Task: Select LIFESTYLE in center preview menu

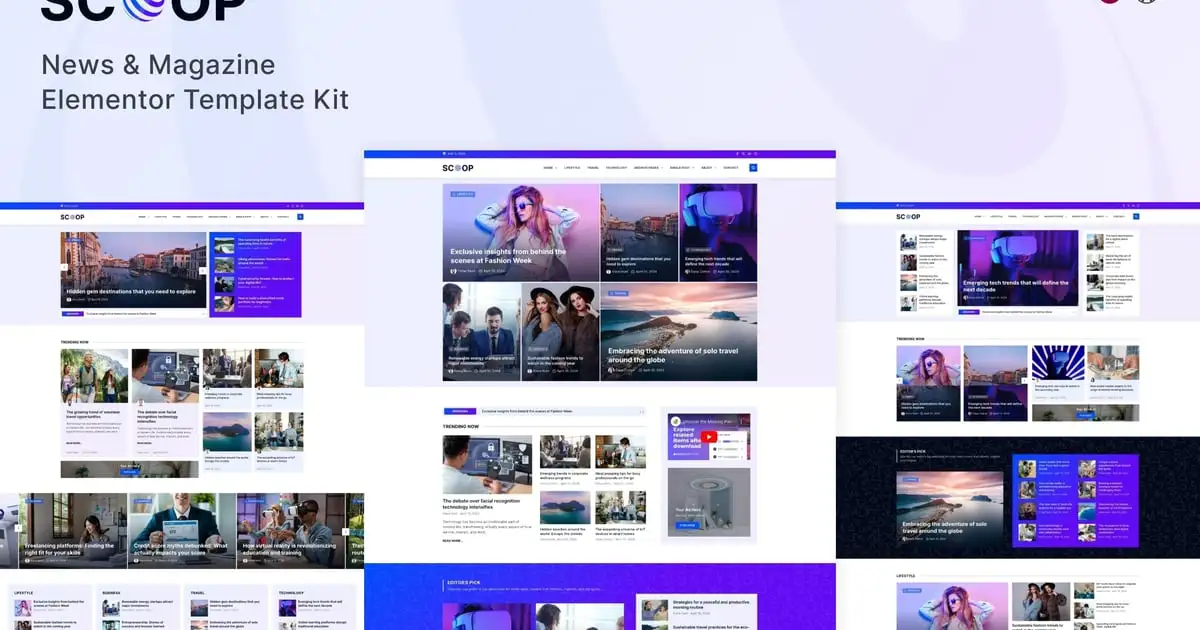Action: [572, 168]
